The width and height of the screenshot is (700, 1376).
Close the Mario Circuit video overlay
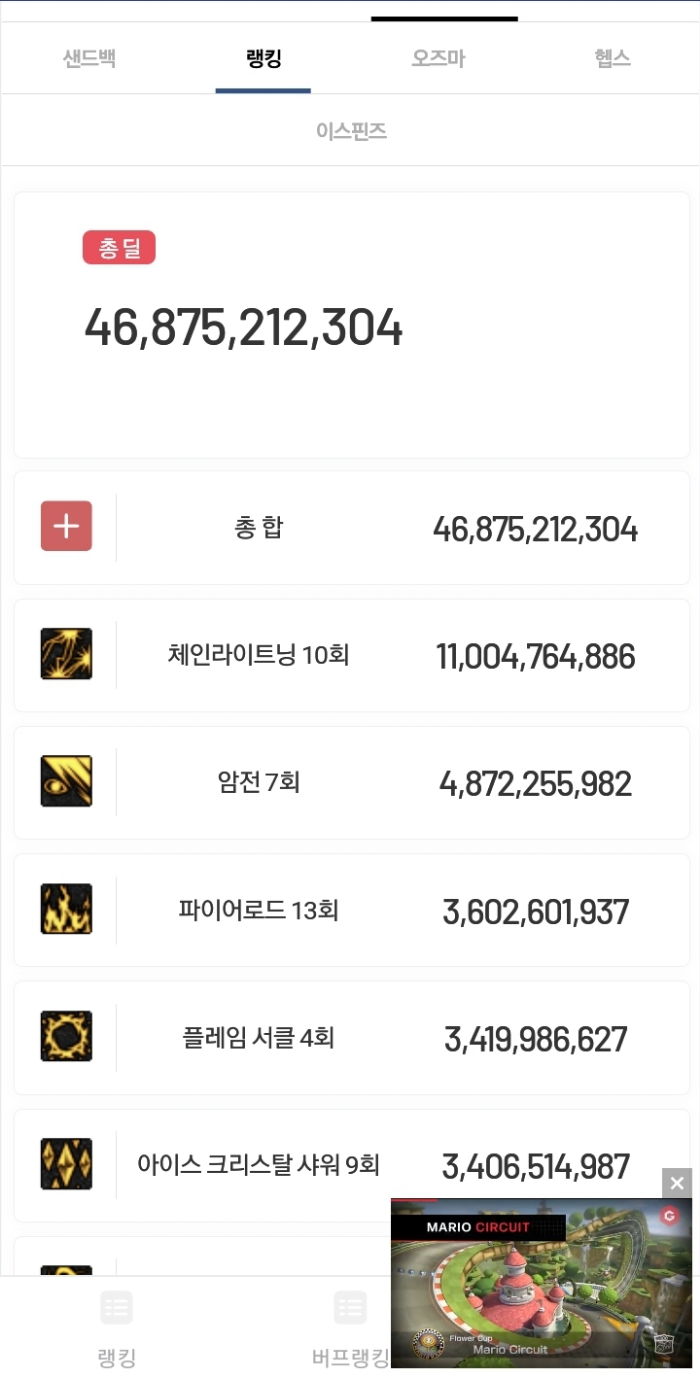[x=677, y=1184]
